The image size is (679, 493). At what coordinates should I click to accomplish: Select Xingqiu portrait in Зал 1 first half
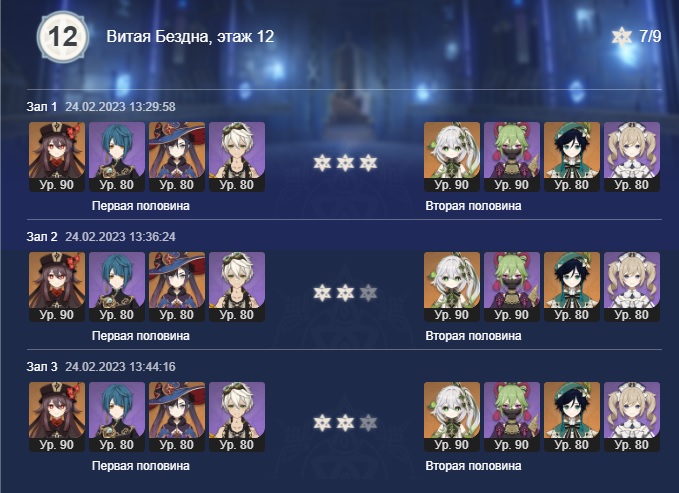click(117, 156)
